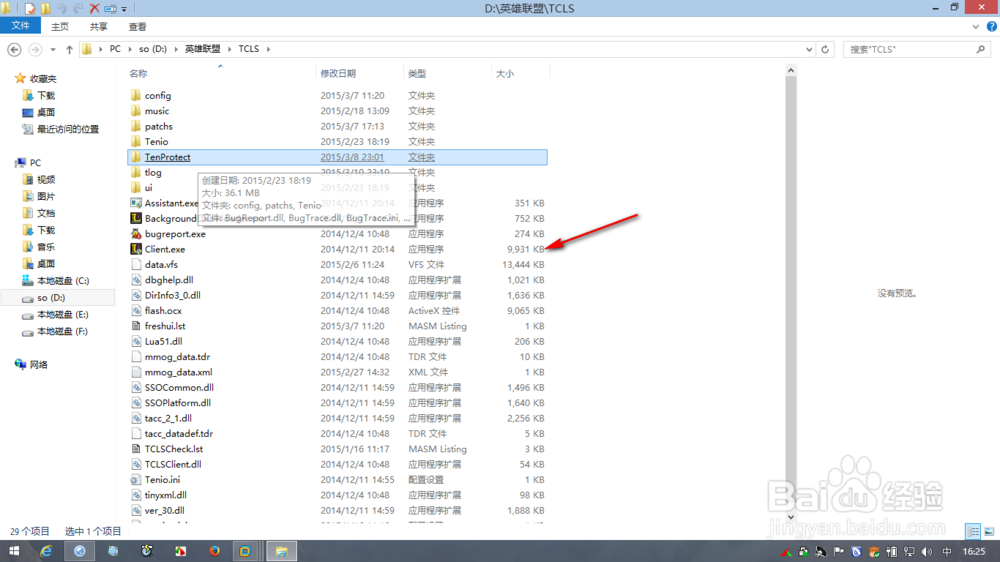The height and width of the screenshot is (562, 1000).
Task: Open the address bar history dropdown
Action: tap(809, 49)
